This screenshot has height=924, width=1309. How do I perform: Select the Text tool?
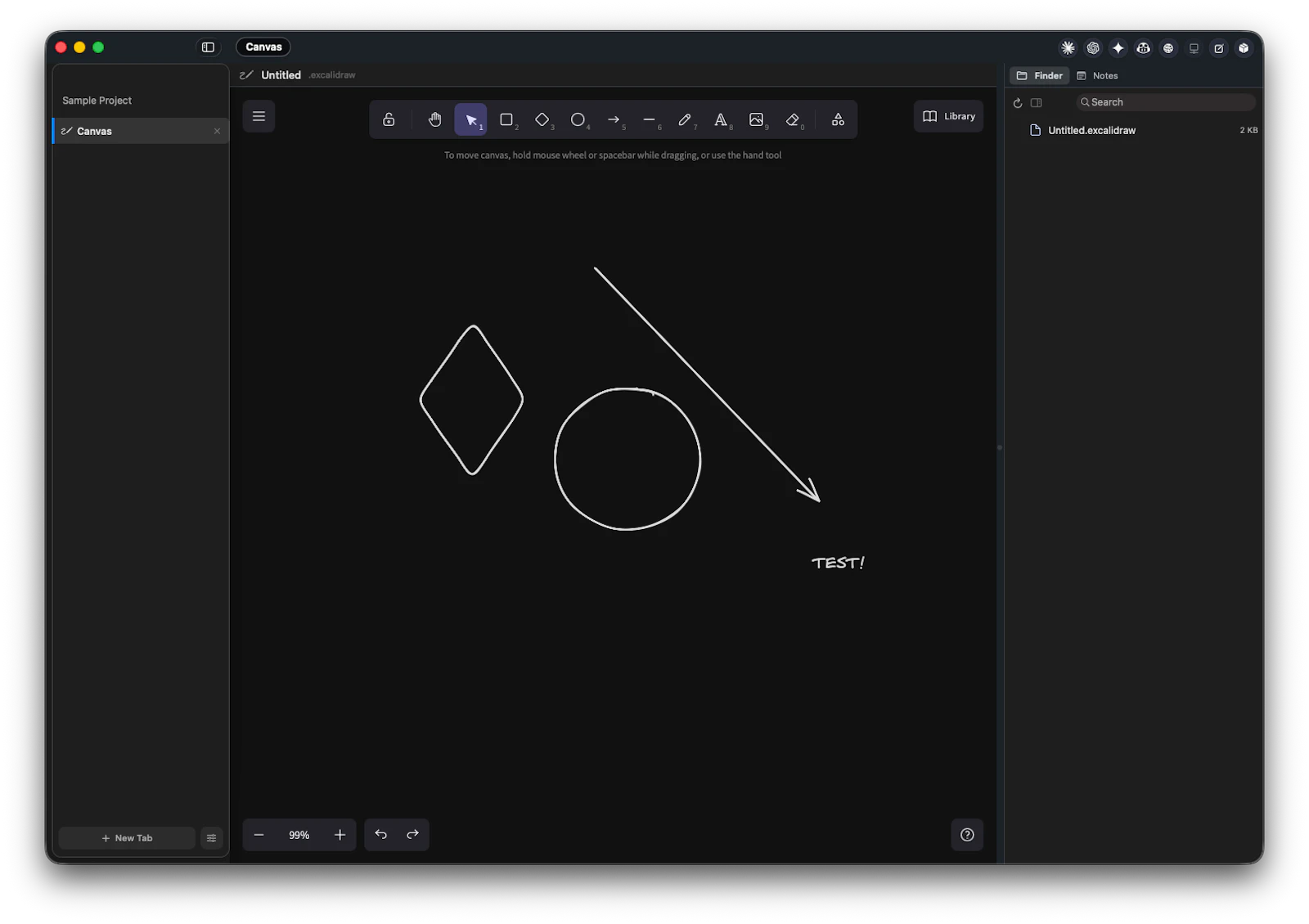[x=721, y=119]
